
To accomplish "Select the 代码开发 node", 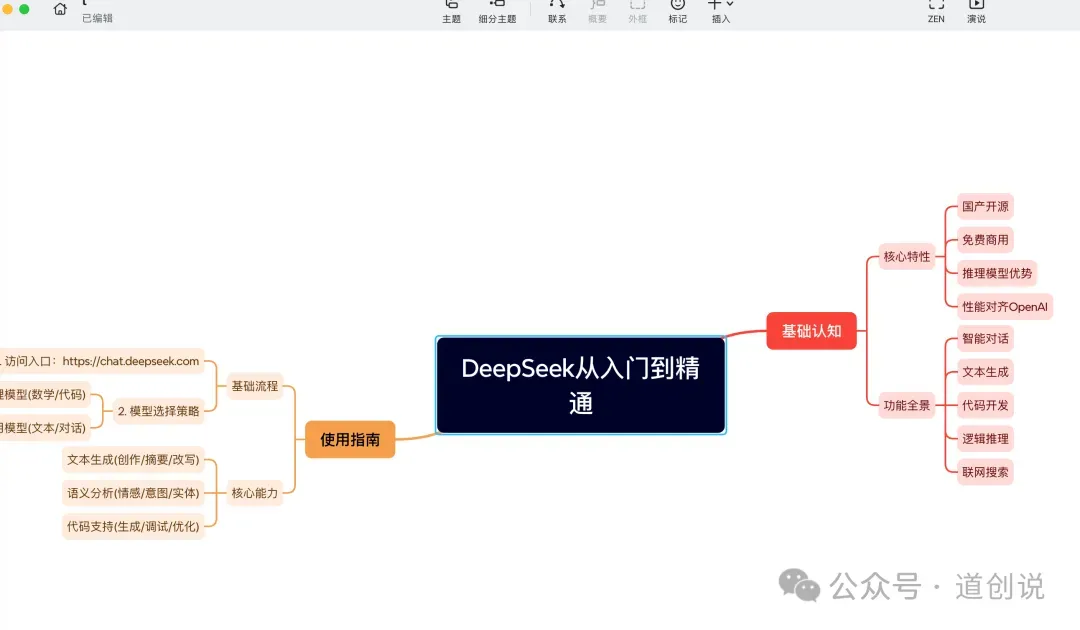I will pyautogui.click(x=985, y=406).
